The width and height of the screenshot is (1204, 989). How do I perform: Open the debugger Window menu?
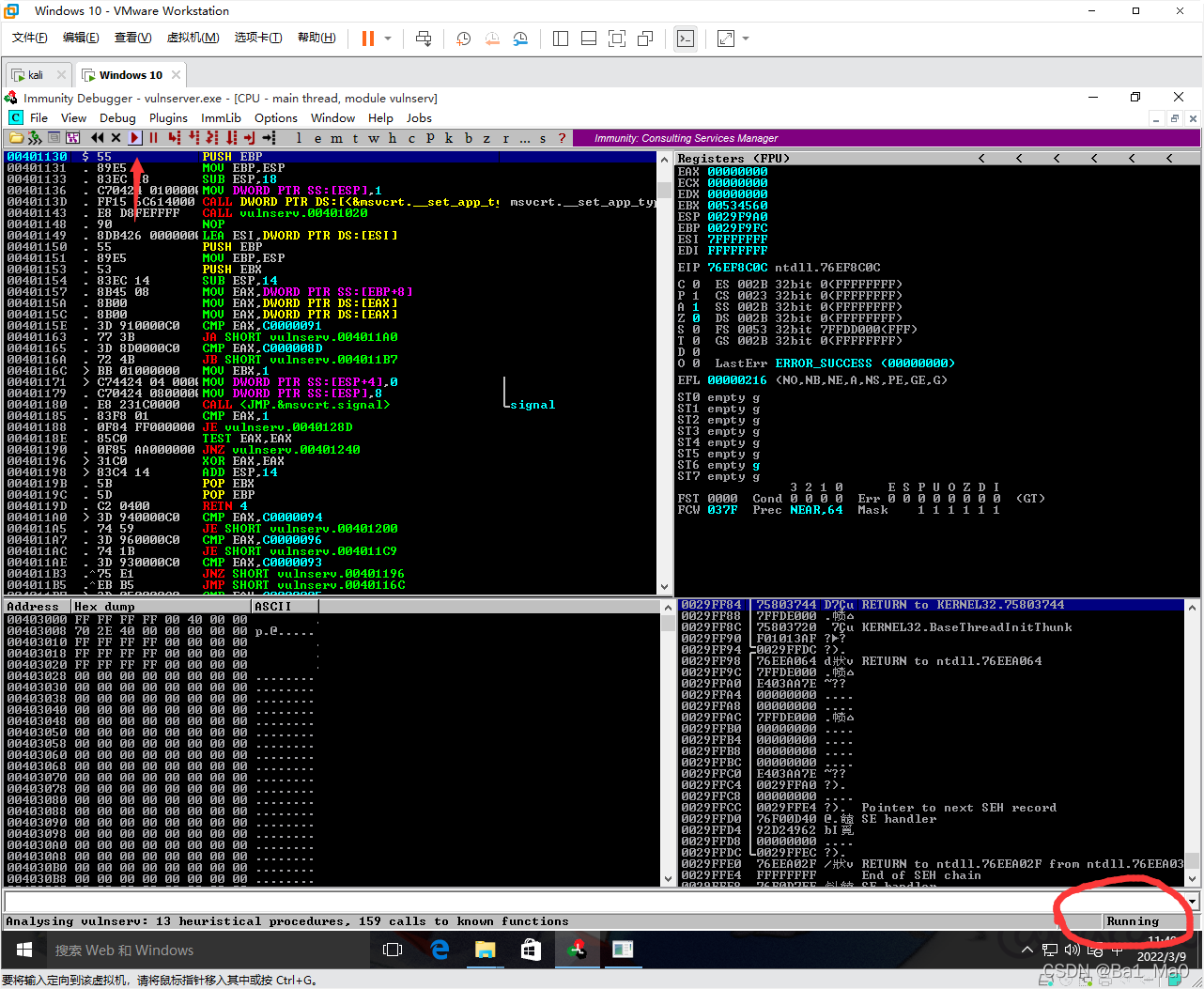point(332,118)
